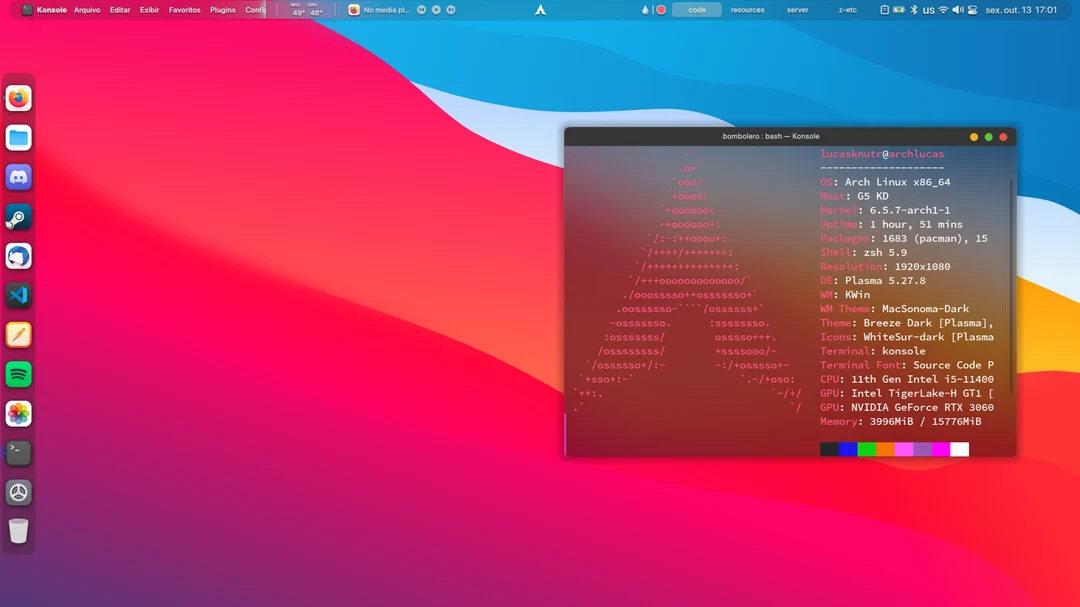The width and height of the screenshot is (1080, 607).
Task: Launch Firefox from the dock
Action: point(18,99)
